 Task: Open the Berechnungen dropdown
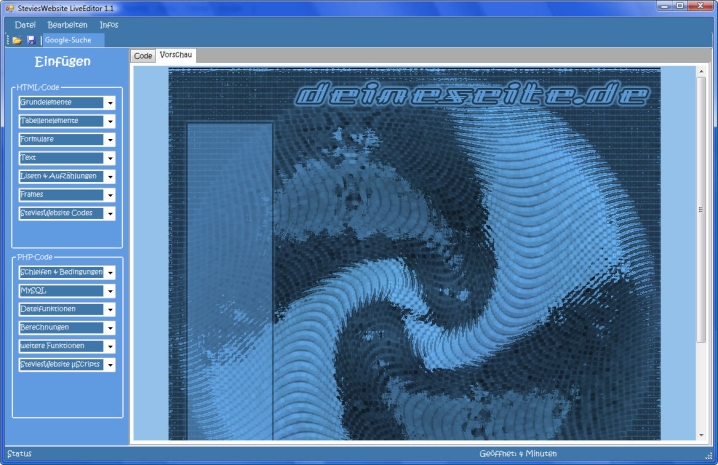[110, 328]
